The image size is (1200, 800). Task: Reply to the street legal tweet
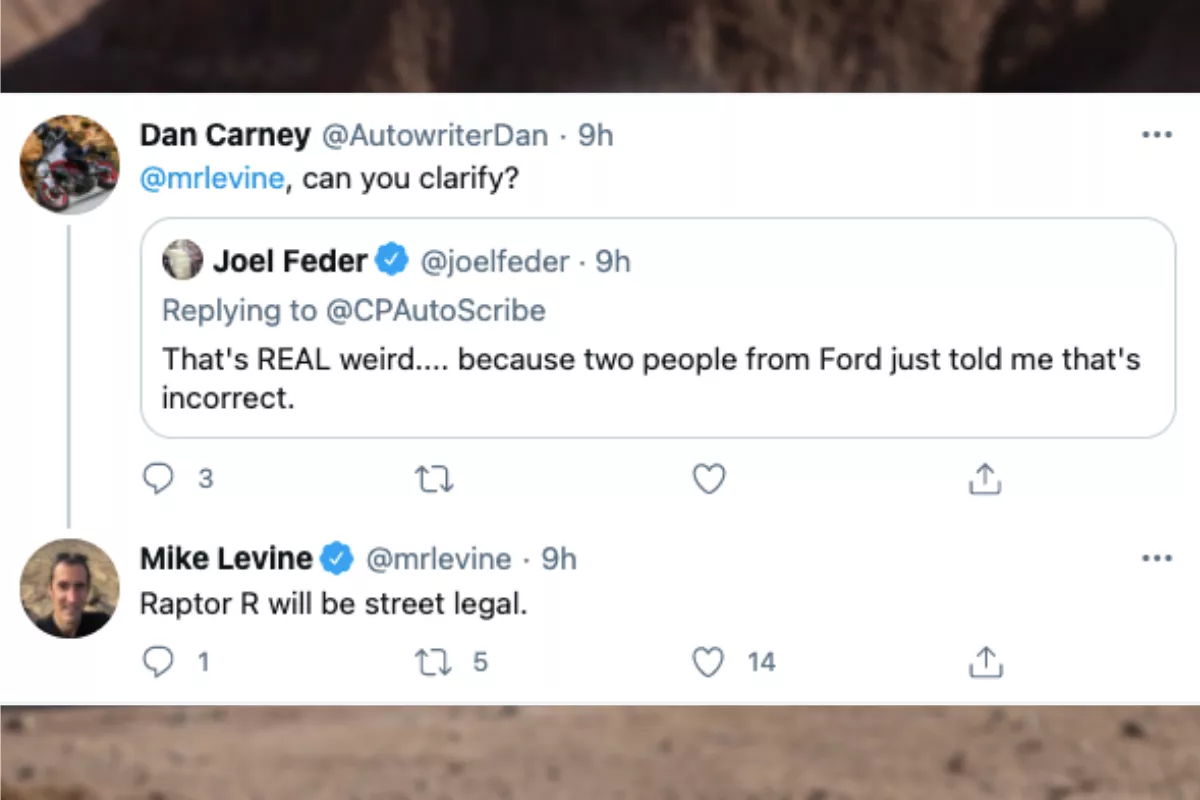click(x=158, y=662)
